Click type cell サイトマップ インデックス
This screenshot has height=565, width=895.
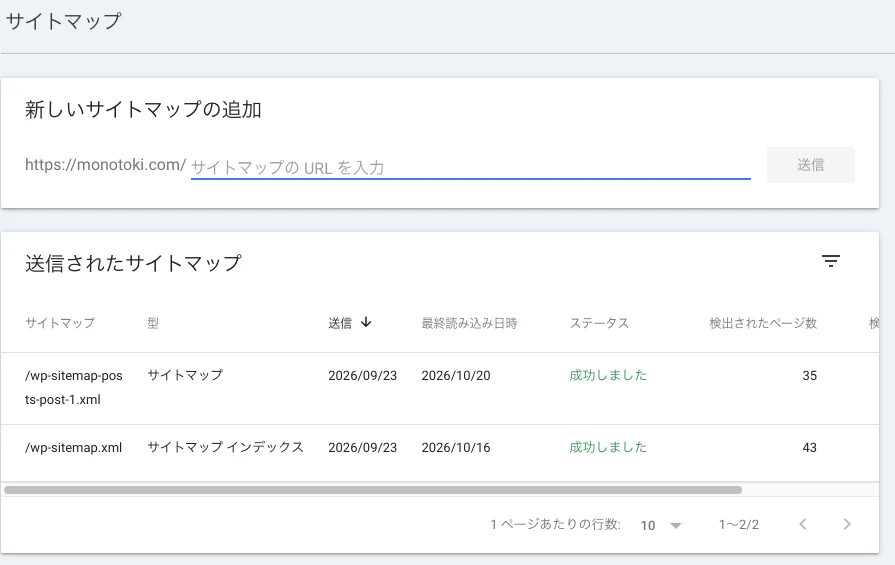(x=225, y=447)
